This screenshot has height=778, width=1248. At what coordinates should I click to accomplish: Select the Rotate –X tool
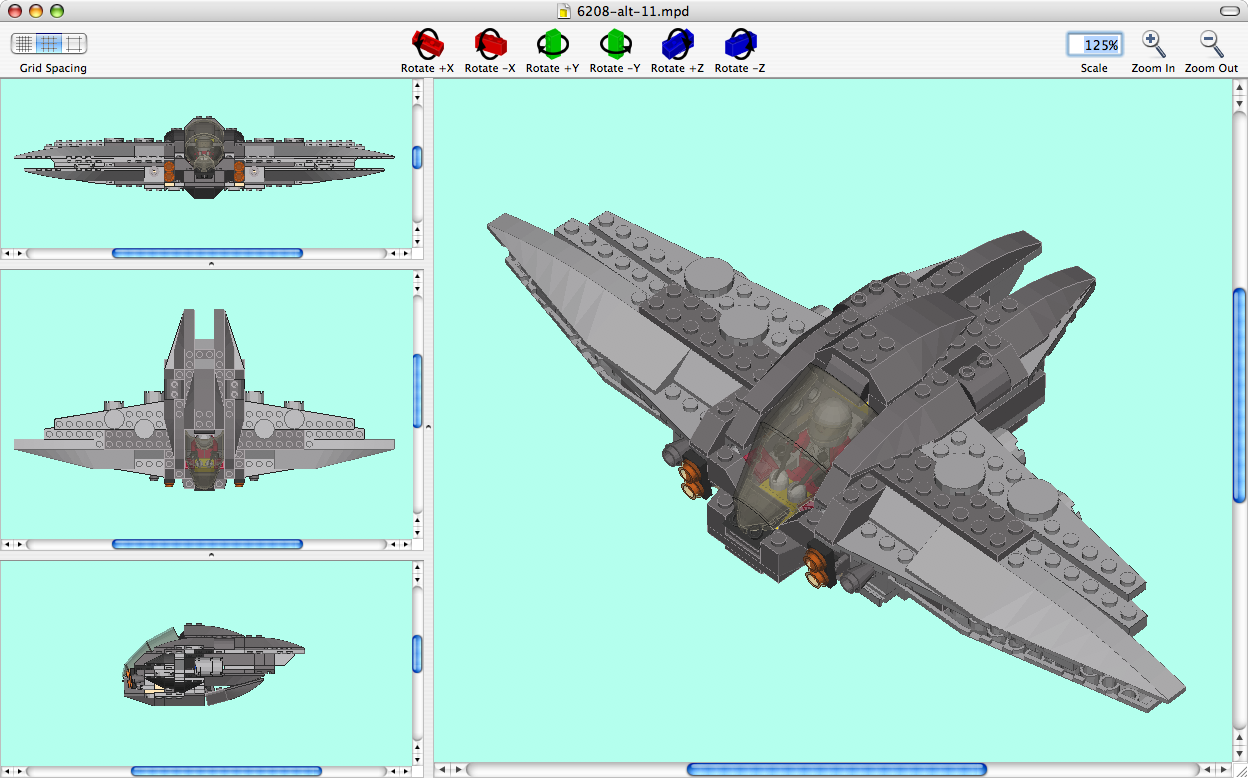click(x=490, y=45)
